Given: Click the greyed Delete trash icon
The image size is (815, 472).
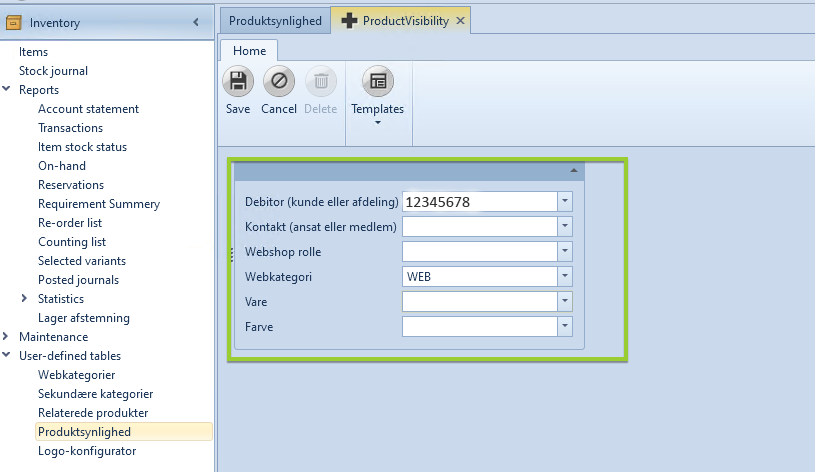Looking at the screenshot, I should pyautogui.click(x=321, y=82).
